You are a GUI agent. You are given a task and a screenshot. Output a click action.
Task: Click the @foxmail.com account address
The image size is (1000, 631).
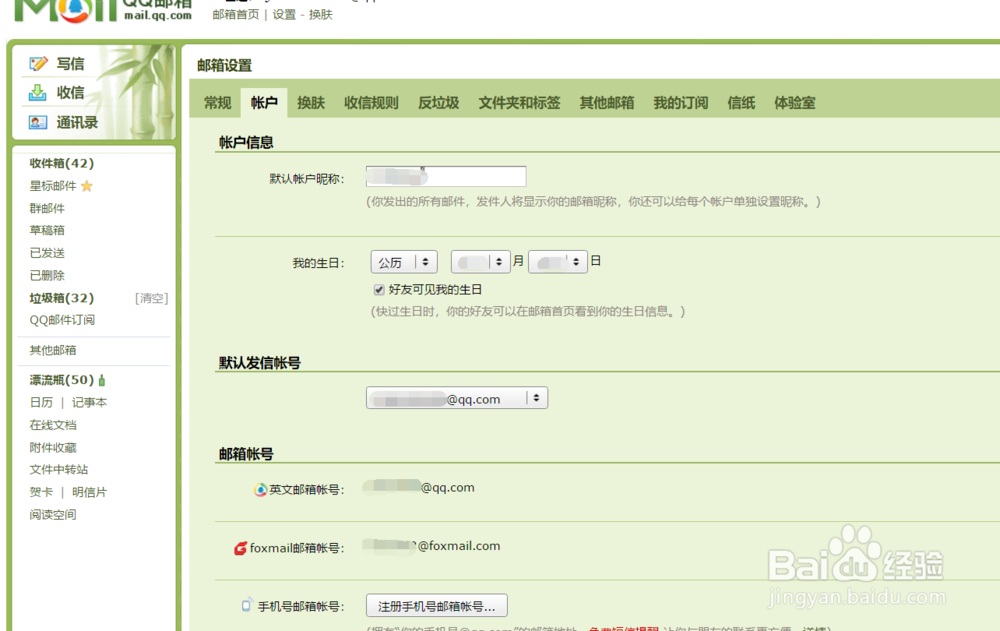pyautogui.click(x=432, y=546)
